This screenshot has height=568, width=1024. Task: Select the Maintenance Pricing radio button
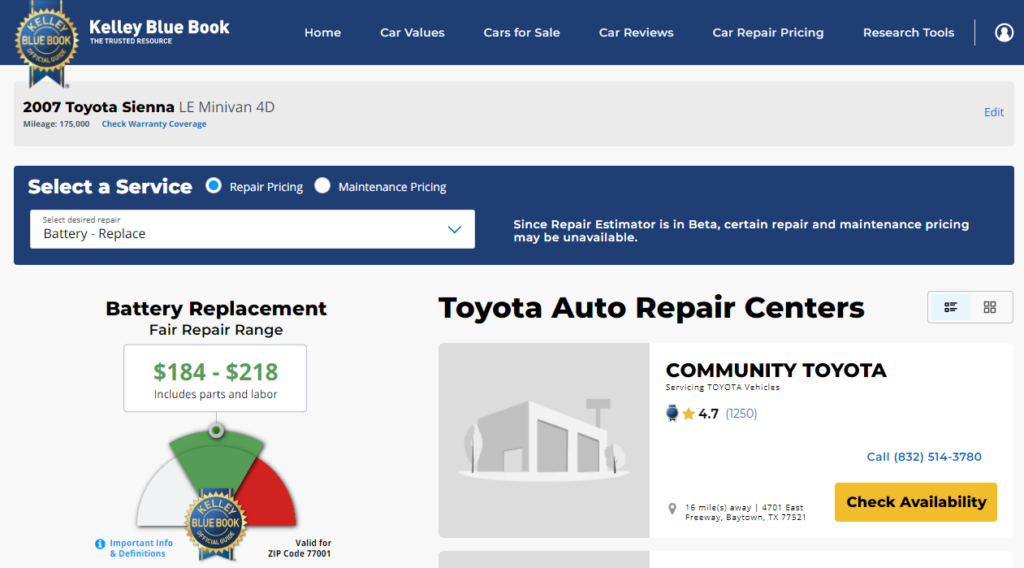click(x=322, y=185)
